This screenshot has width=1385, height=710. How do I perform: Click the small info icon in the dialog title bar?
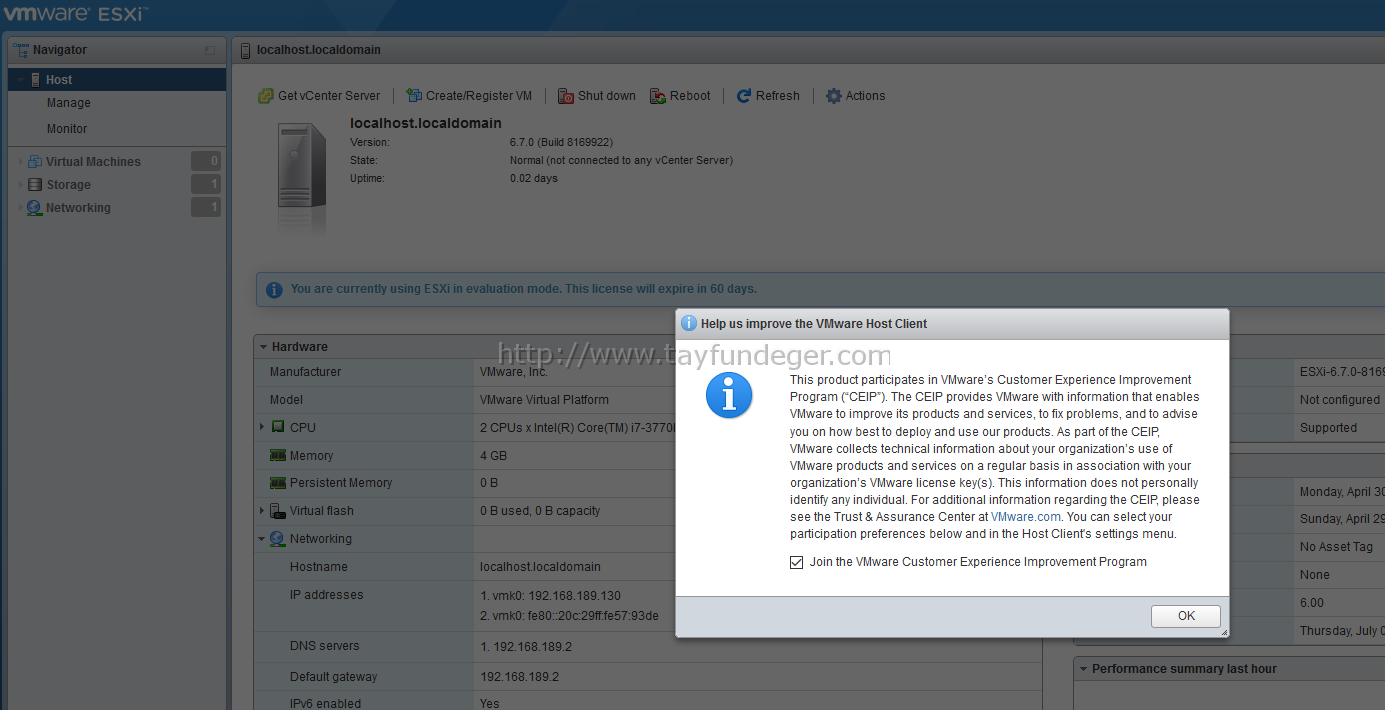[x=689, y=324]
